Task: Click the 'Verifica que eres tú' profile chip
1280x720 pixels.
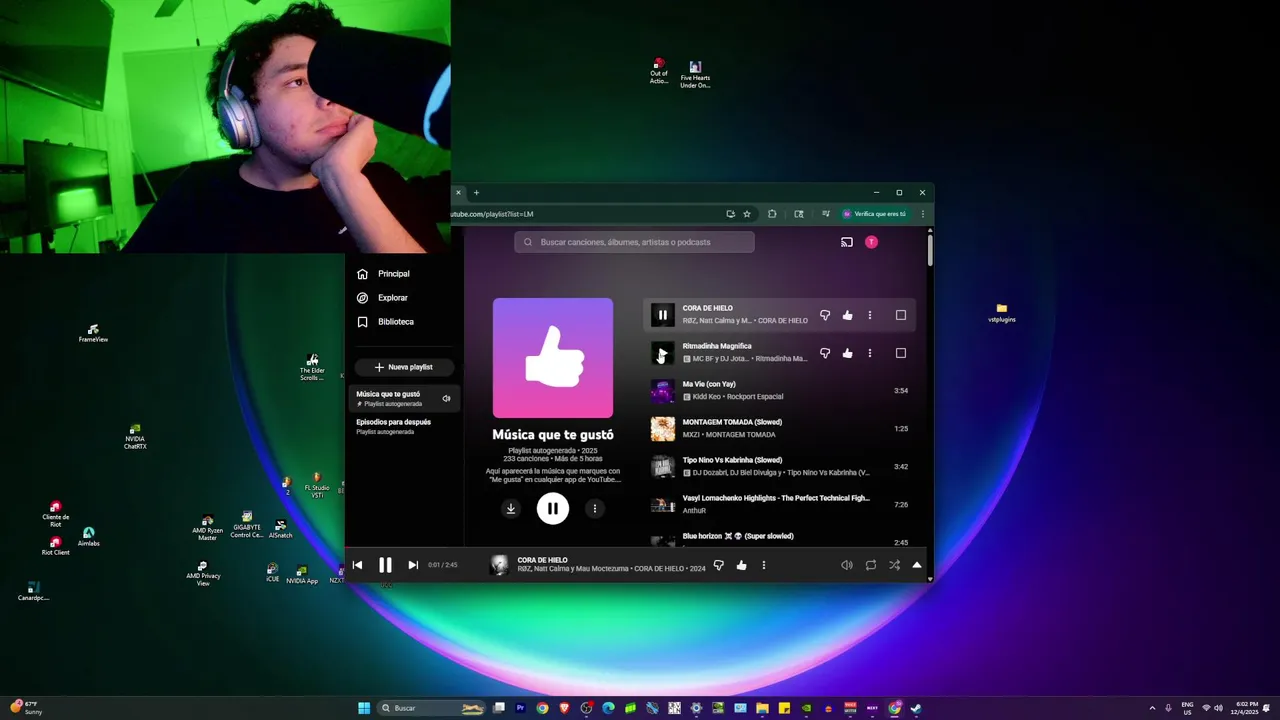Action: click(875, 214)
